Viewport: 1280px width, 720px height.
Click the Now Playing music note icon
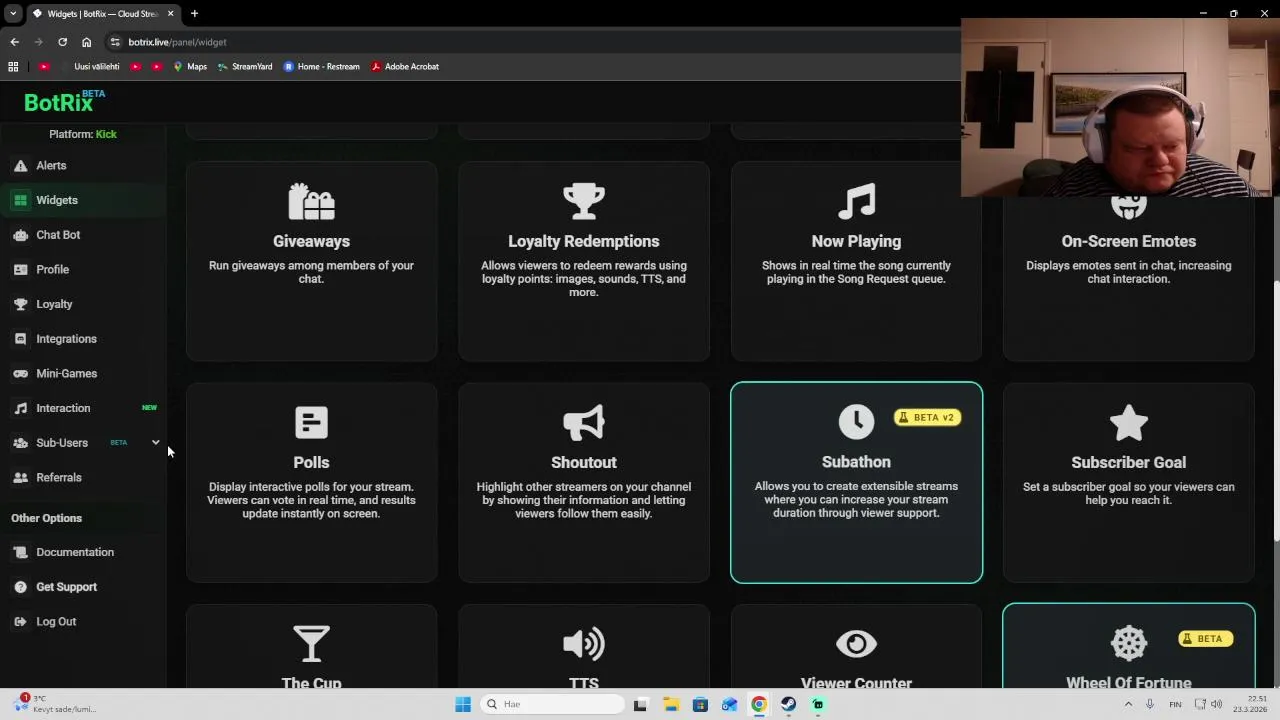[856, 201]
